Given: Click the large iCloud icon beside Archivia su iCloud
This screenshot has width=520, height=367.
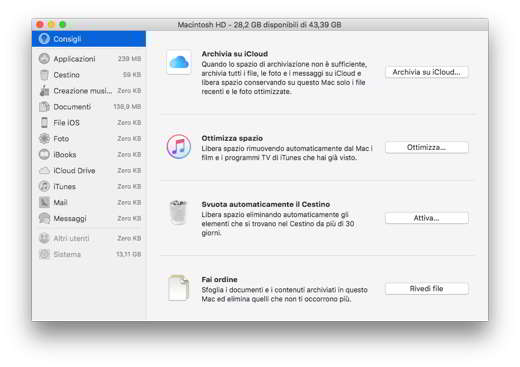Looking at the screenshot, I should 179,62.
